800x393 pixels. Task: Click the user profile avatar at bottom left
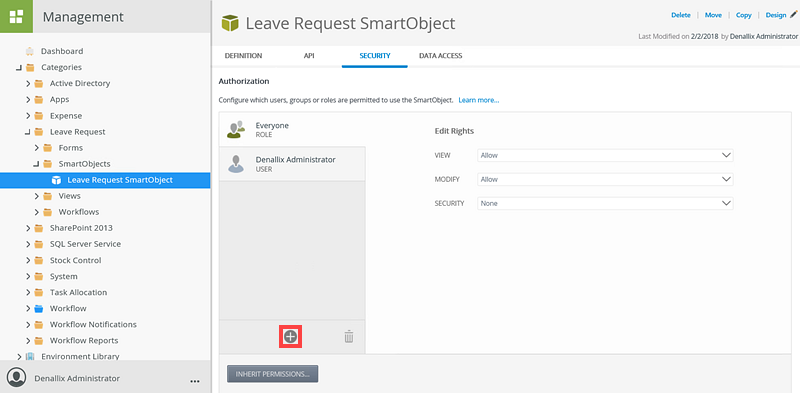pos(17,377)
